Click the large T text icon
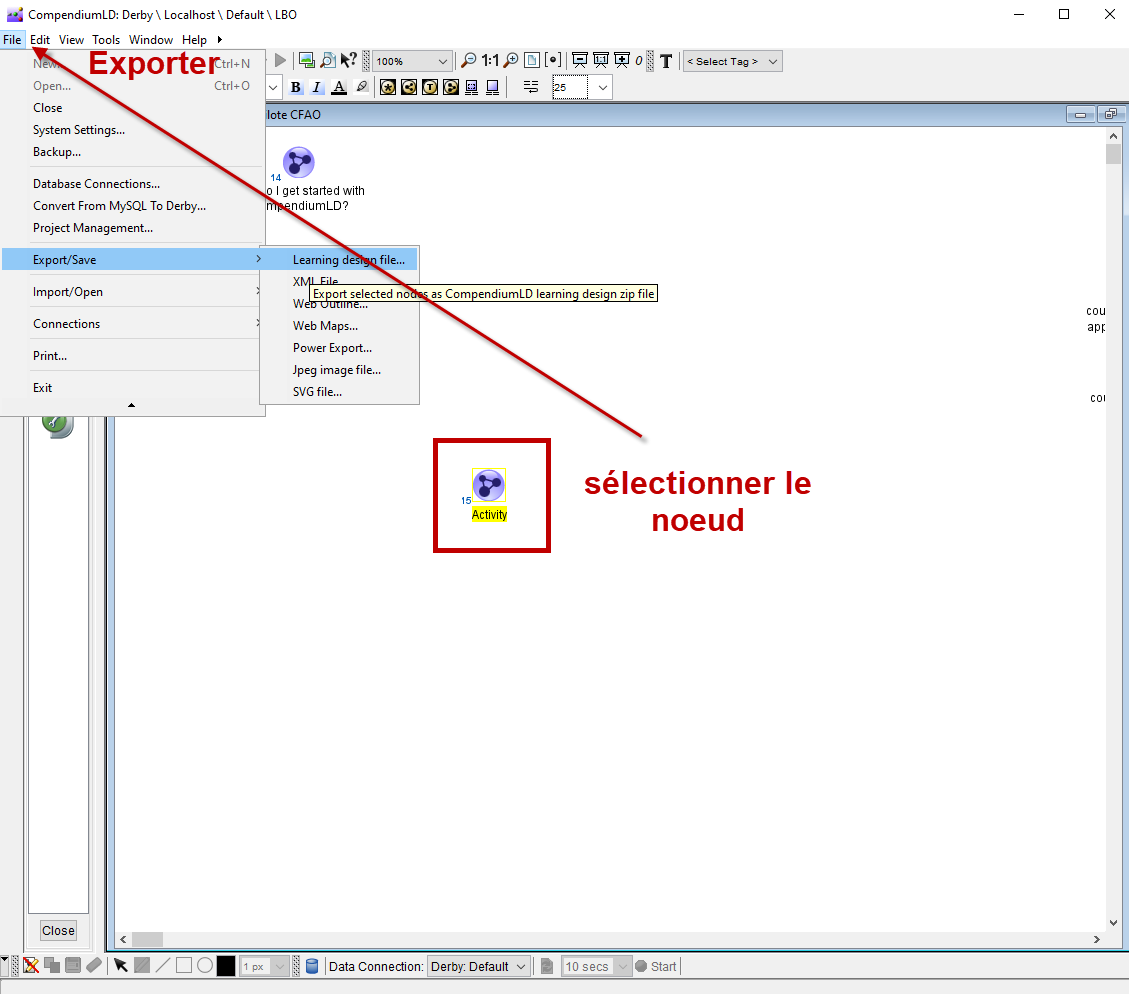This screenshot has height=994, width=1129. (x=666, y=61)
